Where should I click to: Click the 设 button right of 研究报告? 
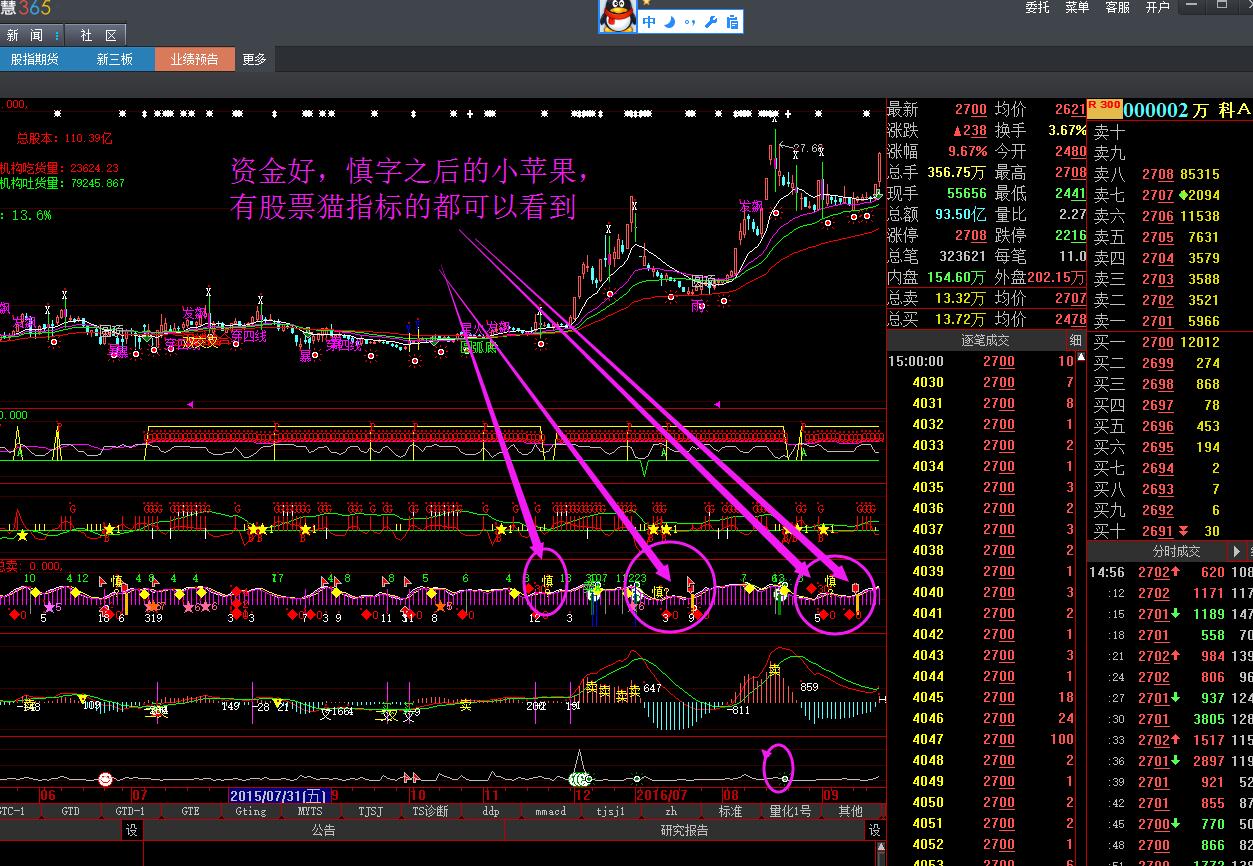(875, 830)
